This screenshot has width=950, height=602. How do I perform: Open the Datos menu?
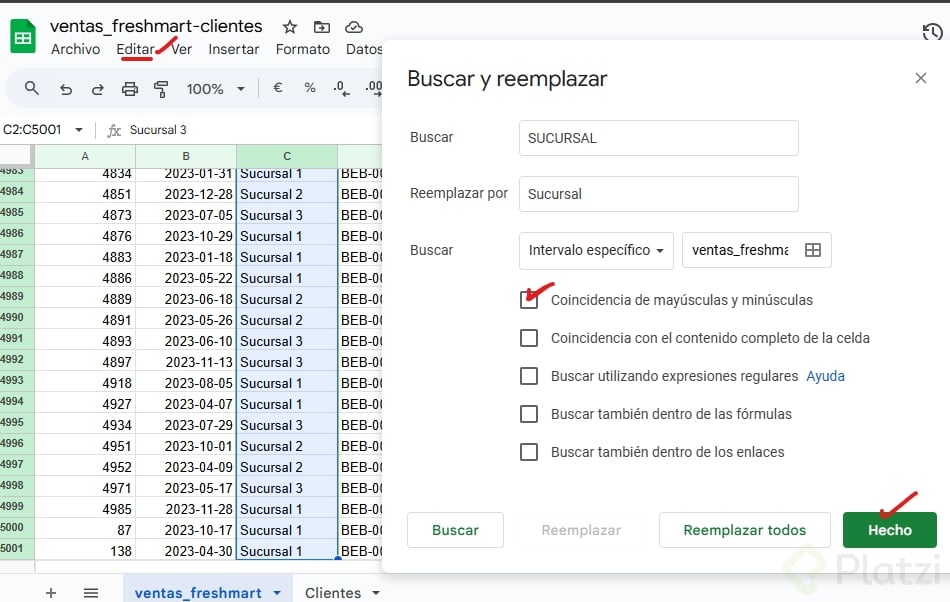(x=364, y=49)
